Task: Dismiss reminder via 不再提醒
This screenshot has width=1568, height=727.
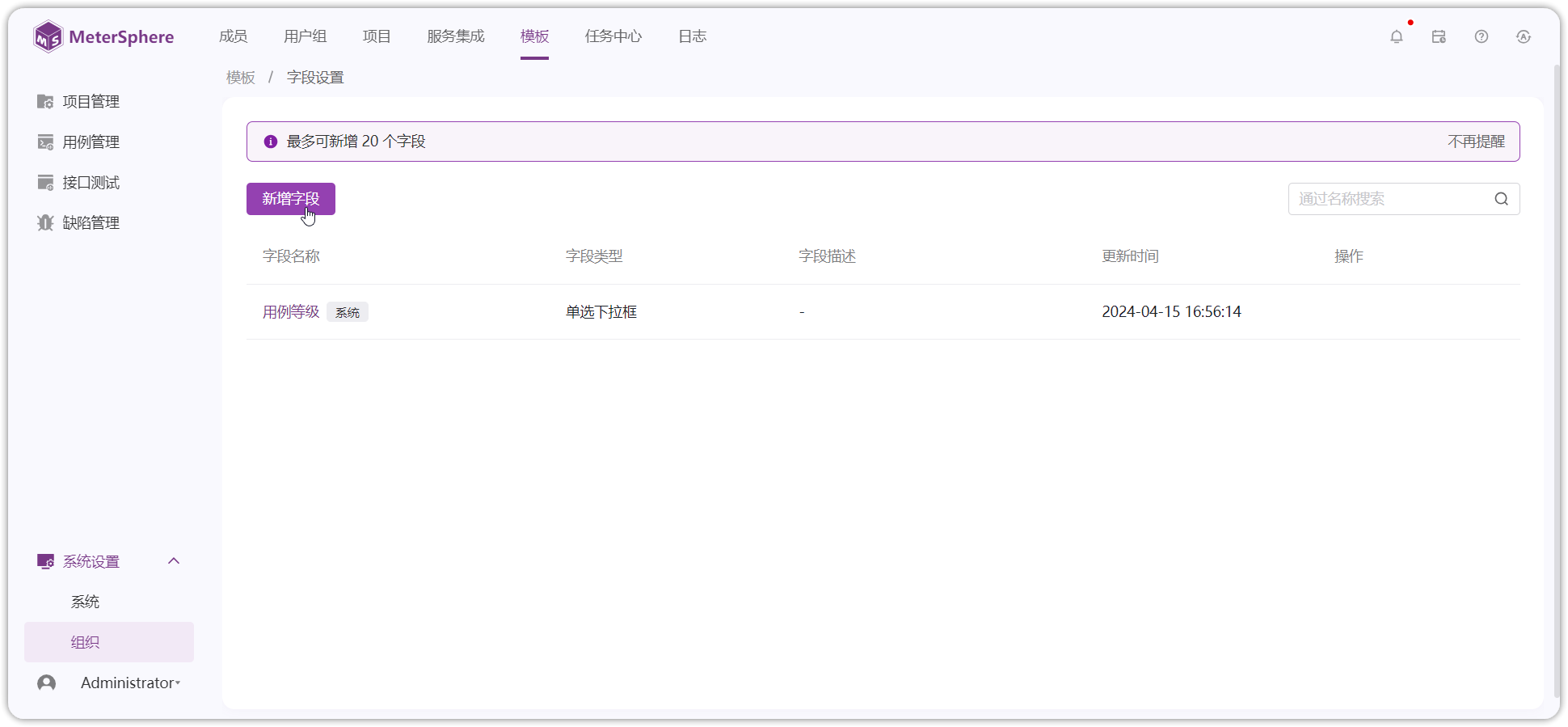Action: click(x=1476, y=142)
